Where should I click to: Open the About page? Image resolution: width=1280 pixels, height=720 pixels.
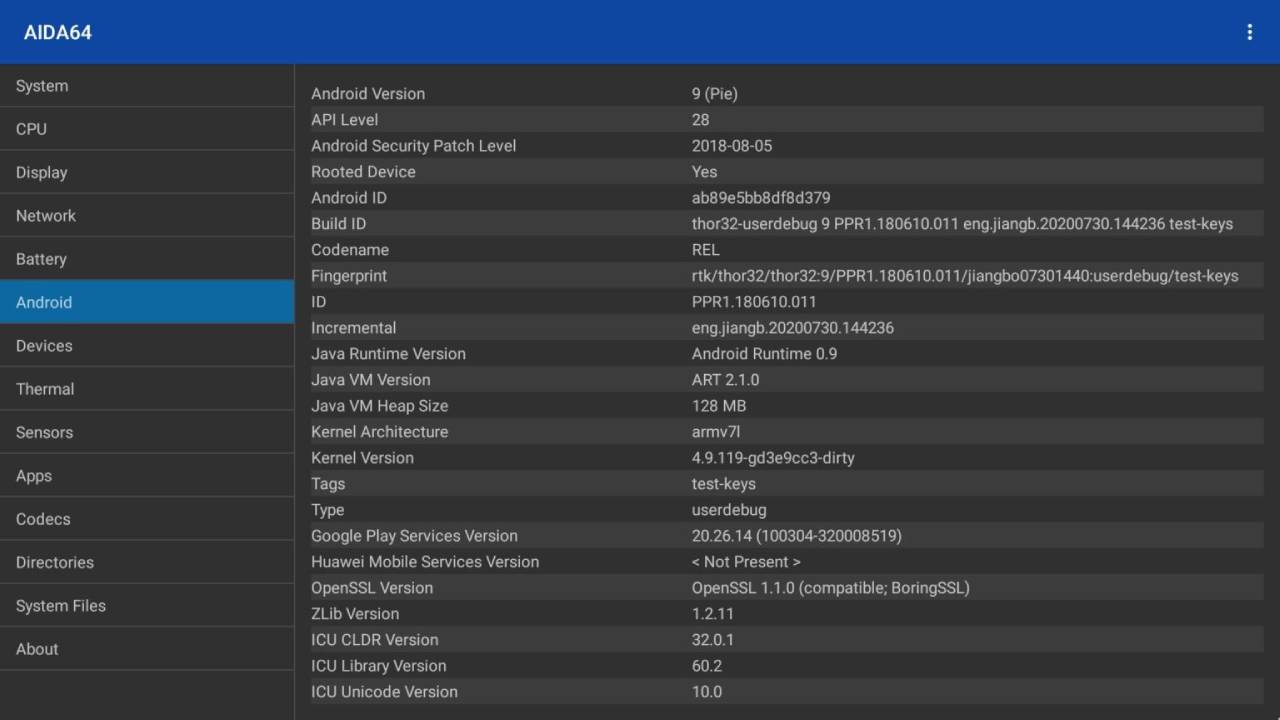(x=147, y=649)
